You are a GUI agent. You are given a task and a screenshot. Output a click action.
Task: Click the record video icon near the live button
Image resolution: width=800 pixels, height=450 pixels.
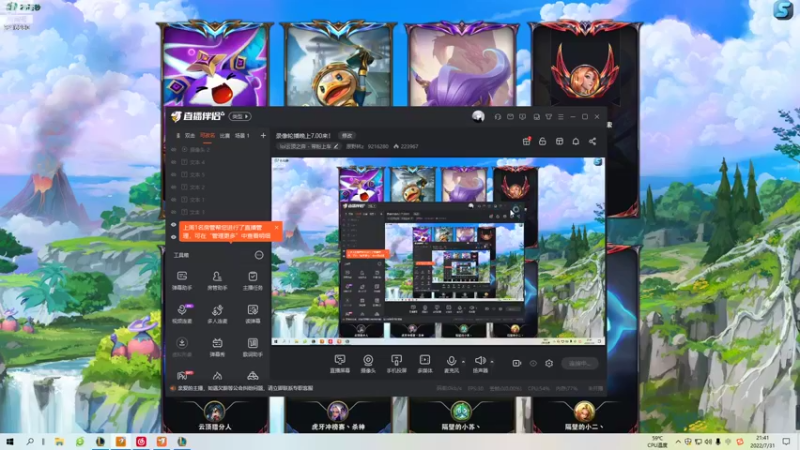click(x=516, y=363)
